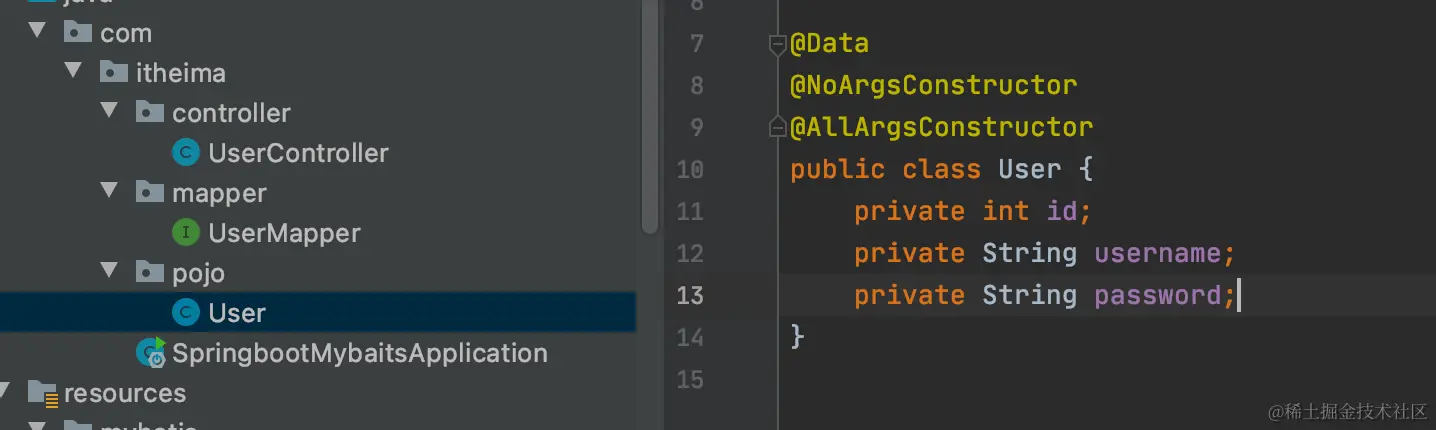Click the User class icon

click(186, 313)
